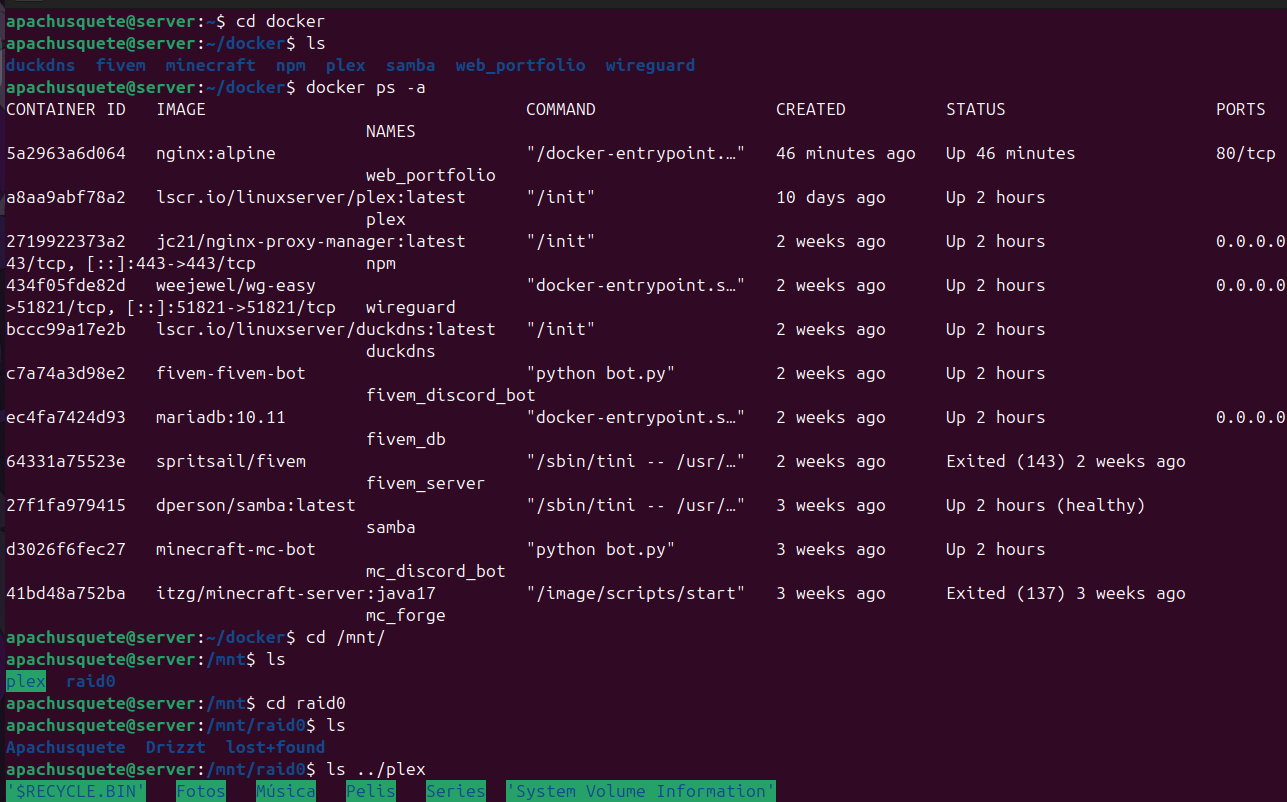This screenshot has width=1287, height=802.
Task: Click the minecraft folder in the ls output
Action: (x=210, y=65)
